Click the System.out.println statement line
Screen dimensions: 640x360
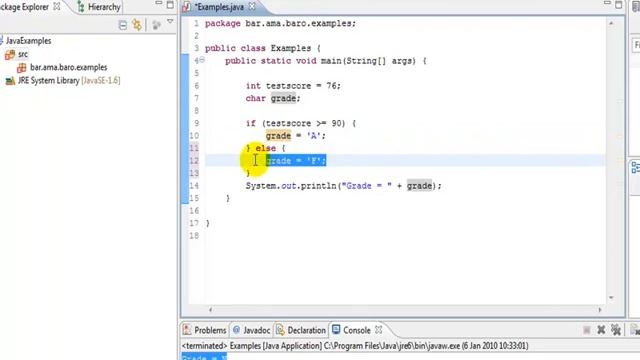343,186
